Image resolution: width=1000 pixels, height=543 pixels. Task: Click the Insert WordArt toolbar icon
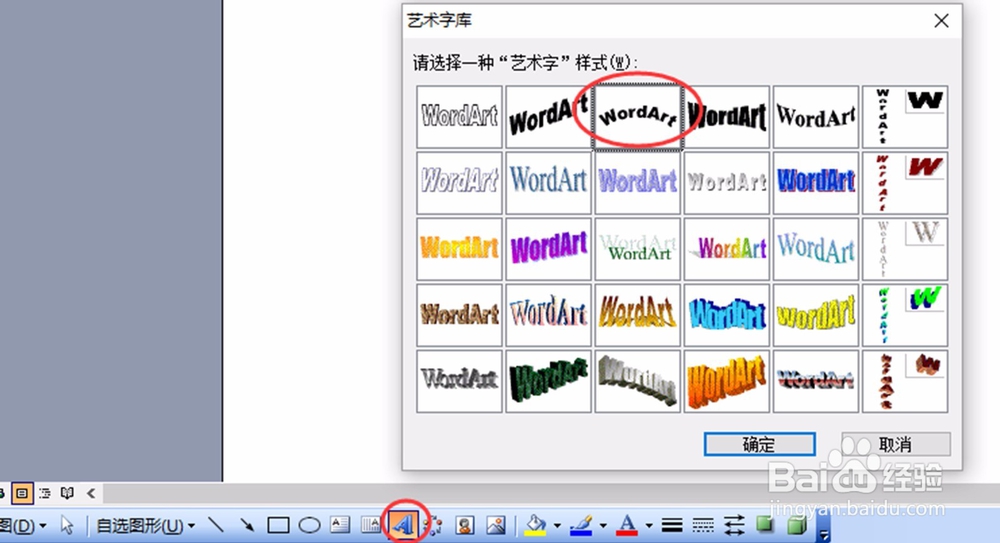pos(403,525)
